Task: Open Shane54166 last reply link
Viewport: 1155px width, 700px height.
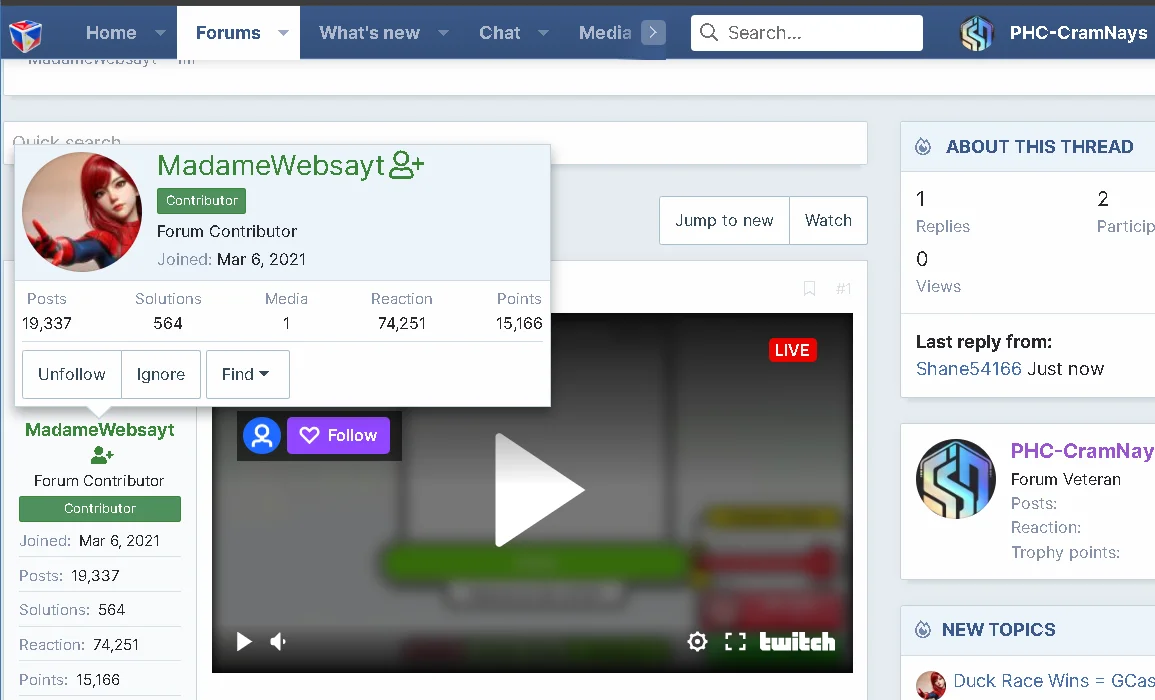Action: point(969,368)
